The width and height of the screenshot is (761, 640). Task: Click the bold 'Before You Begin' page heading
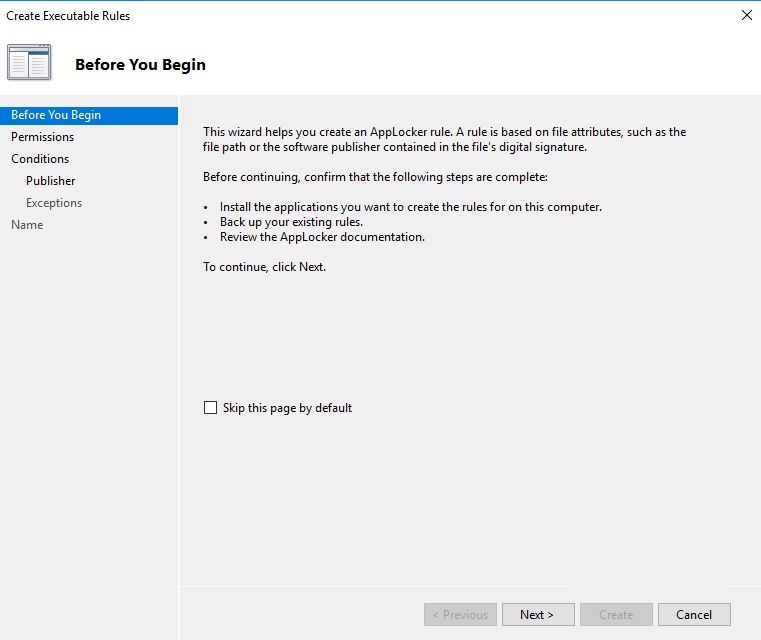point(140,65)
